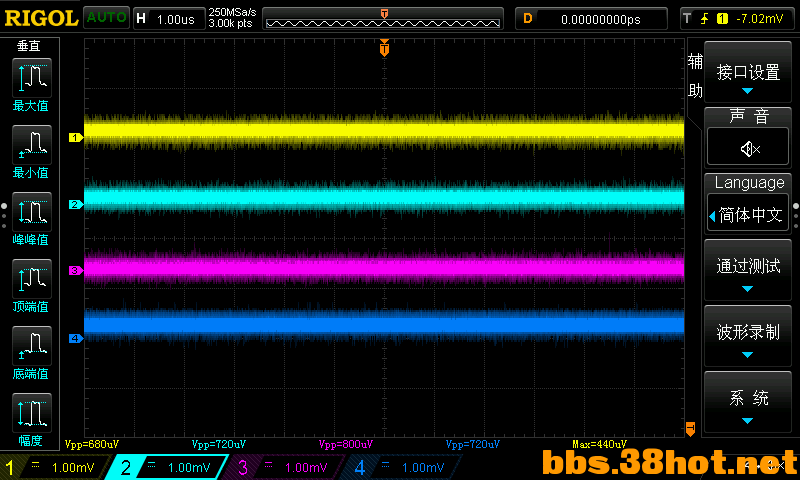Click the RIGOL logo
The height and width of the screenshot is (480, 800).
(x=41, y=18)
